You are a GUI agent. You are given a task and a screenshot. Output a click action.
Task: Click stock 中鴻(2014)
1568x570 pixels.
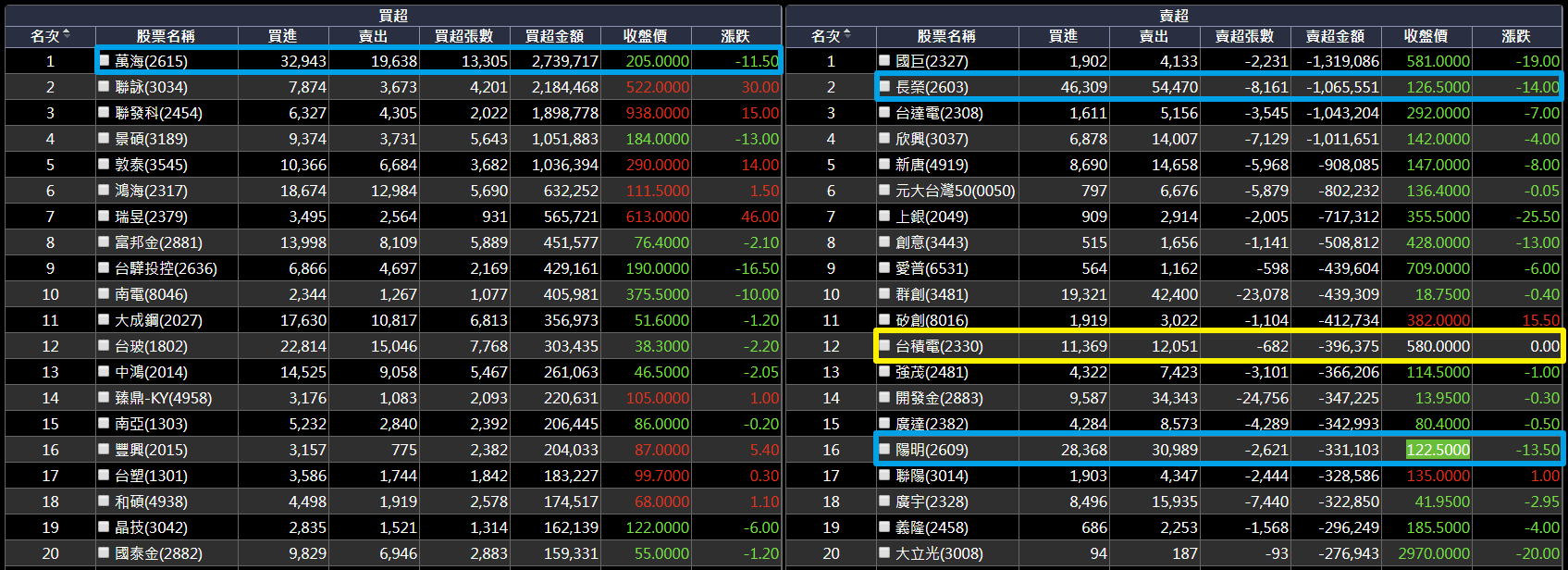pos(151,372)
